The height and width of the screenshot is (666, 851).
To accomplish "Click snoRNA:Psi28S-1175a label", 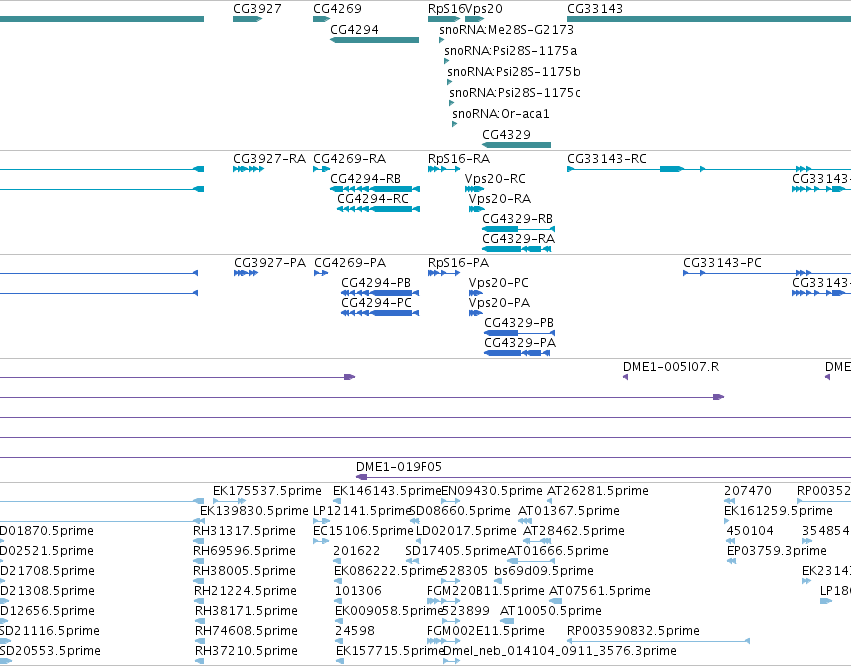I will pyautogui.click(x=511, y=50).
